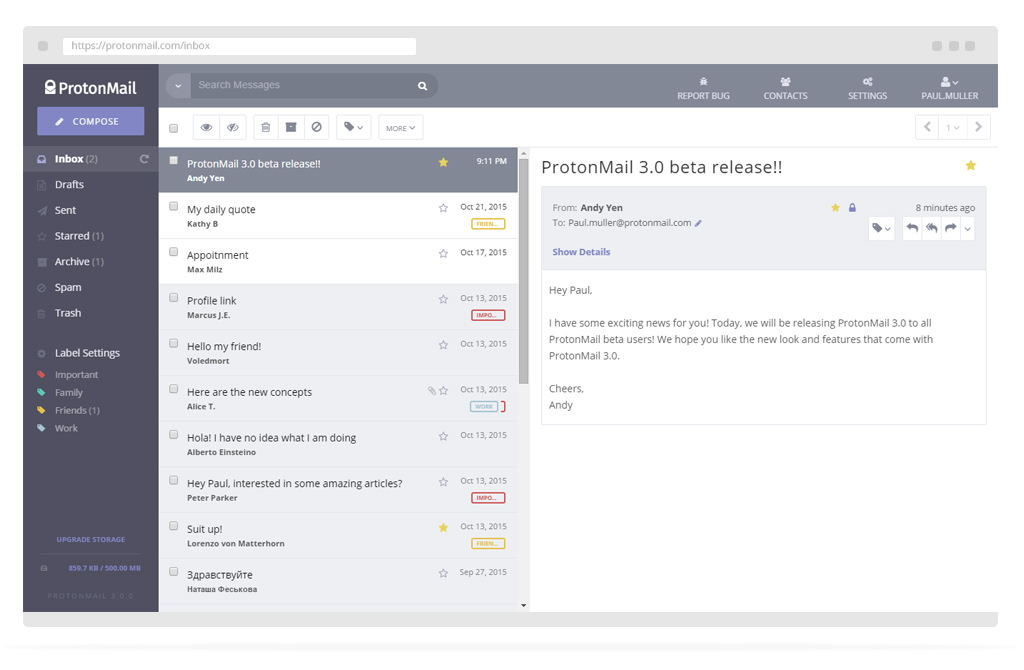This screenshot has width=1024, height=670.
Task: Click the storage usage progress bar
Action: [90, 567]
